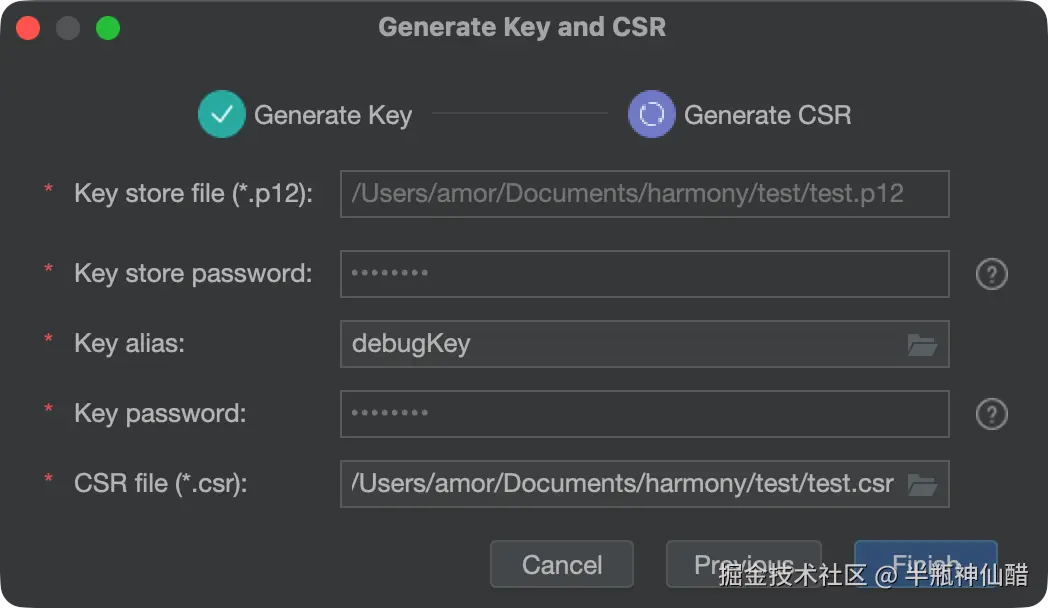Click the green zoom window button
This screenshot has width=1048, height=608.
(108, 28)
